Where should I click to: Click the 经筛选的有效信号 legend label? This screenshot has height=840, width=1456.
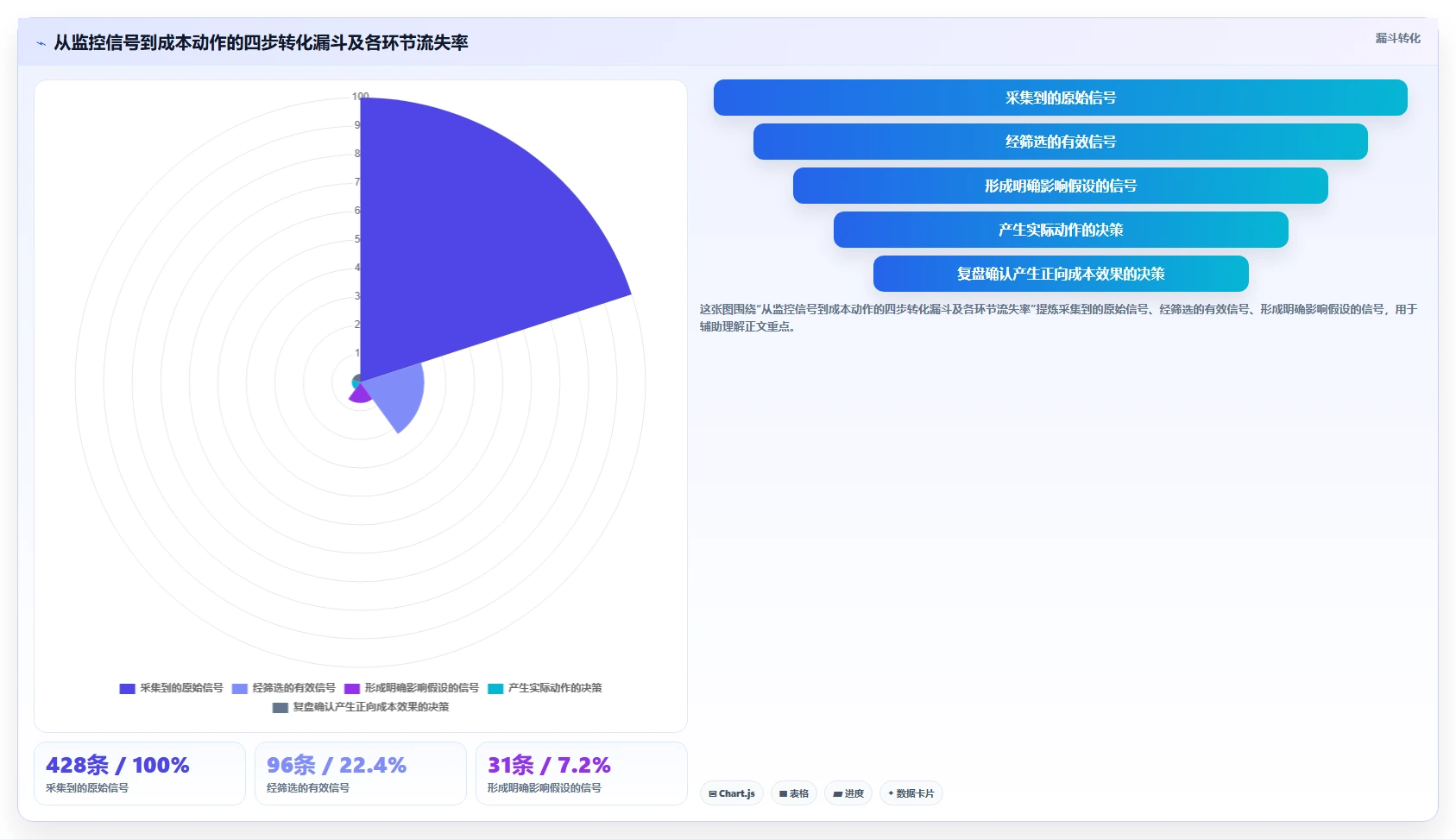[x=293, y=688]
